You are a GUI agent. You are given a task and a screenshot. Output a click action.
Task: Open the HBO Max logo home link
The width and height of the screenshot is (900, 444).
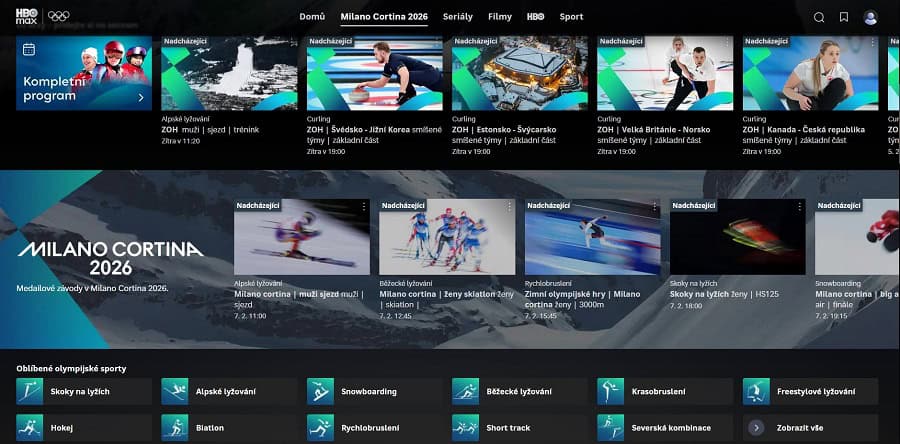[26, 16]
